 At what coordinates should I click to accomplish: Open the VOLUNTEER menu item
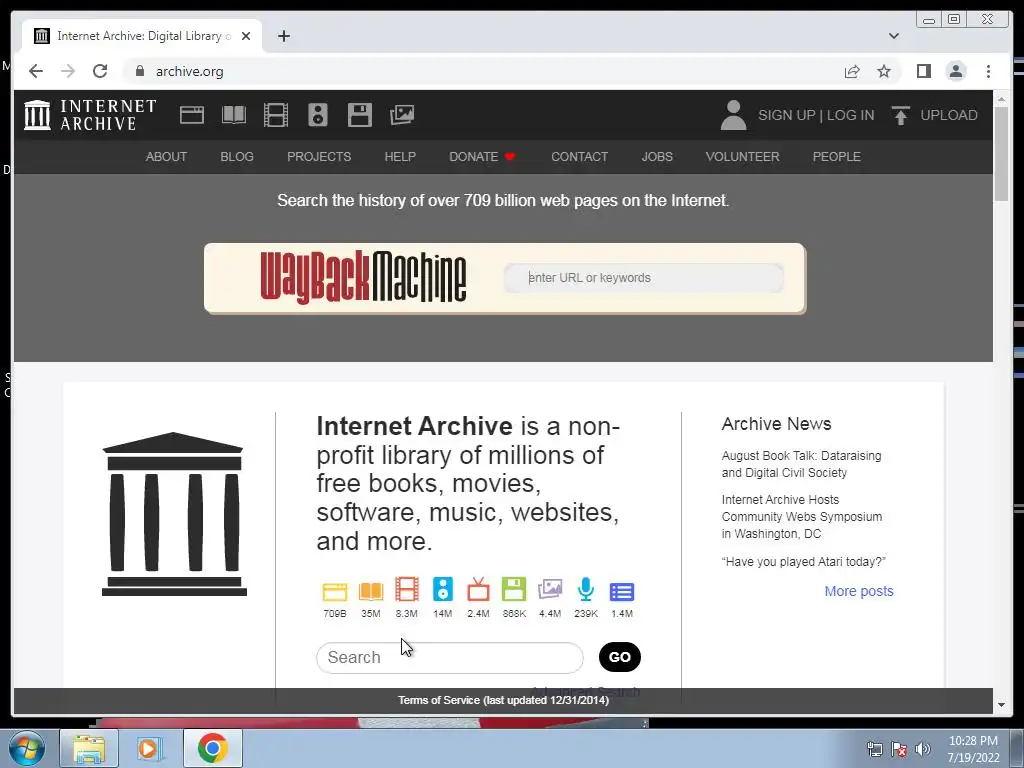743,157
